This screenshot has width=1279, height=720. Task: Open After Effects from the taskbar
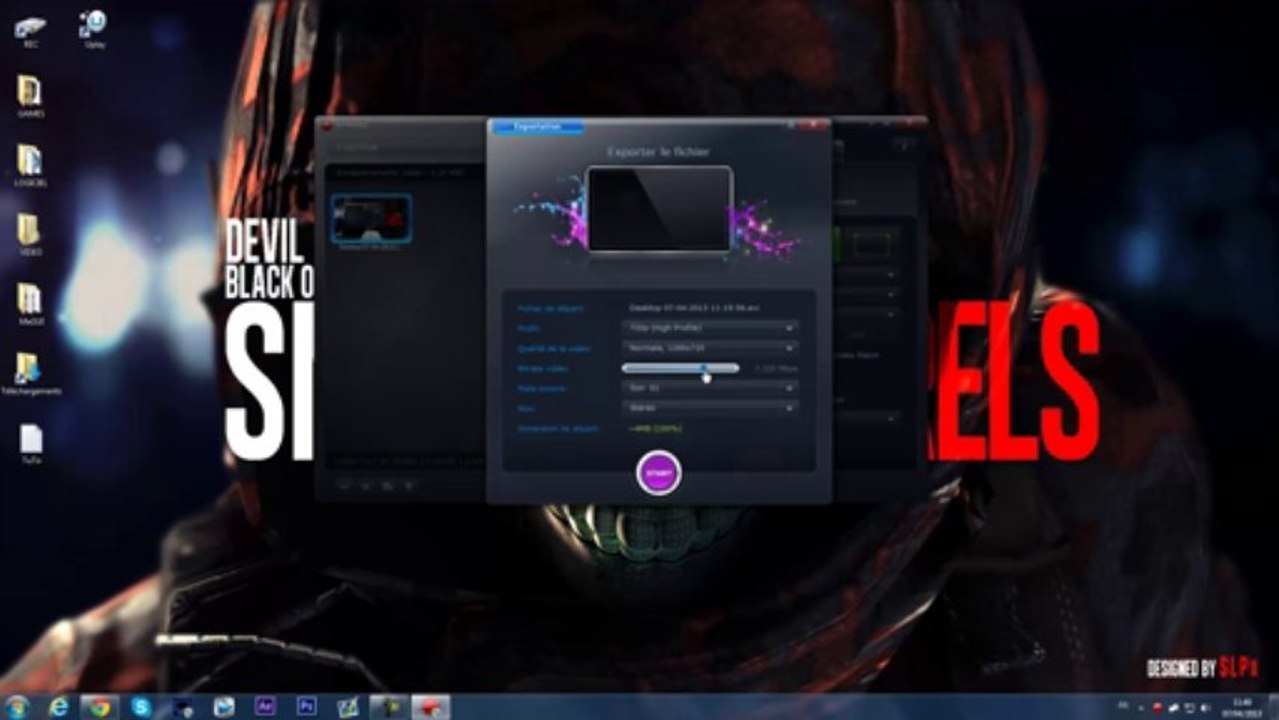click(265, 706)
